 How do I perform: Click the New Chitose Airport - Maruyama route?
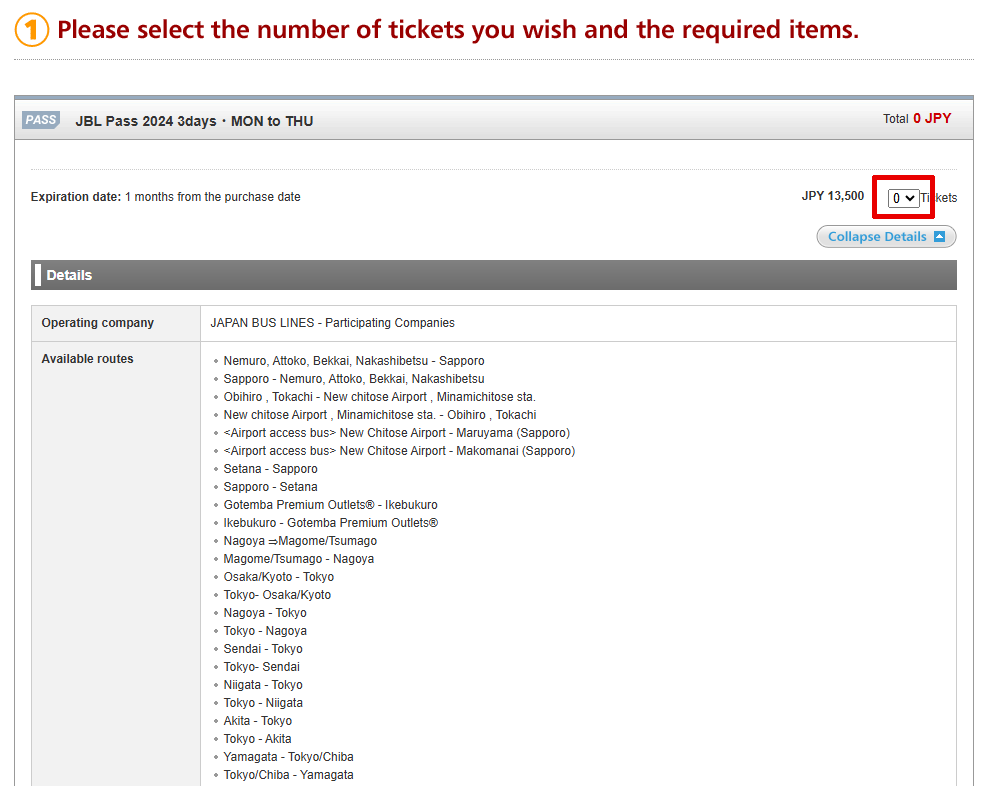click(397, 433)
